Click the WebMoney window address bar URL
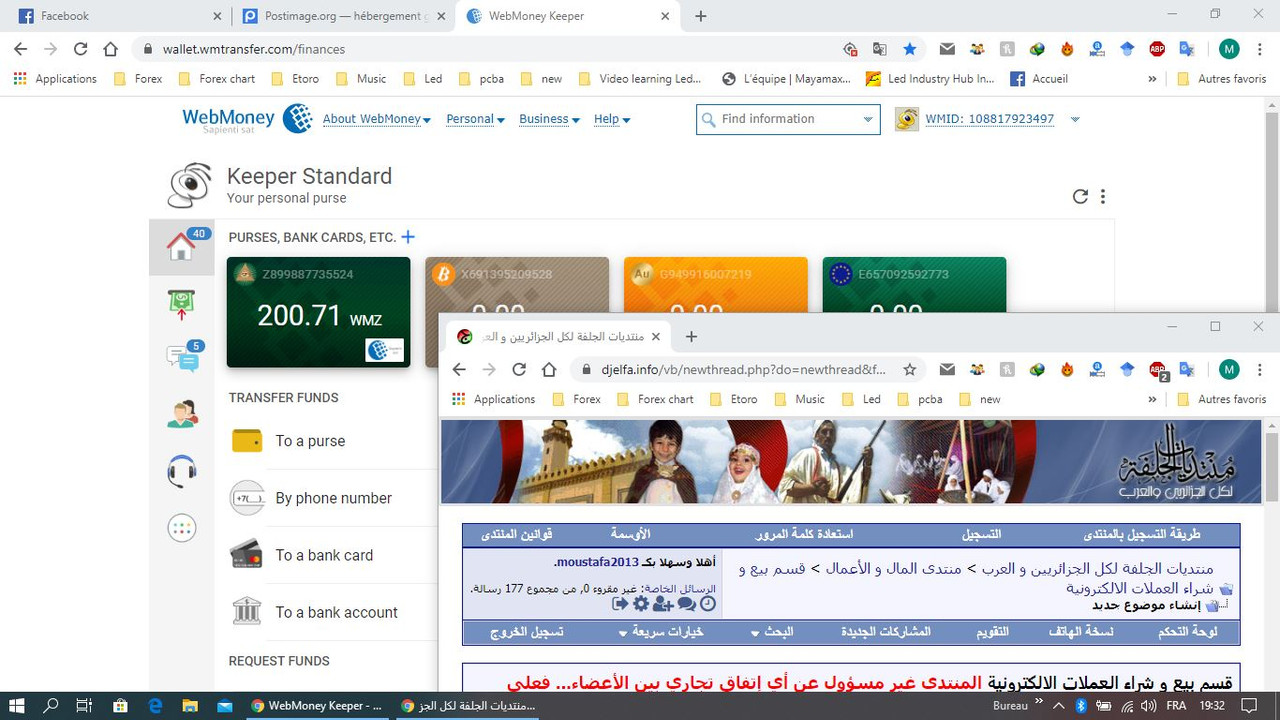The image size is (1280, 720). (254, 49)
